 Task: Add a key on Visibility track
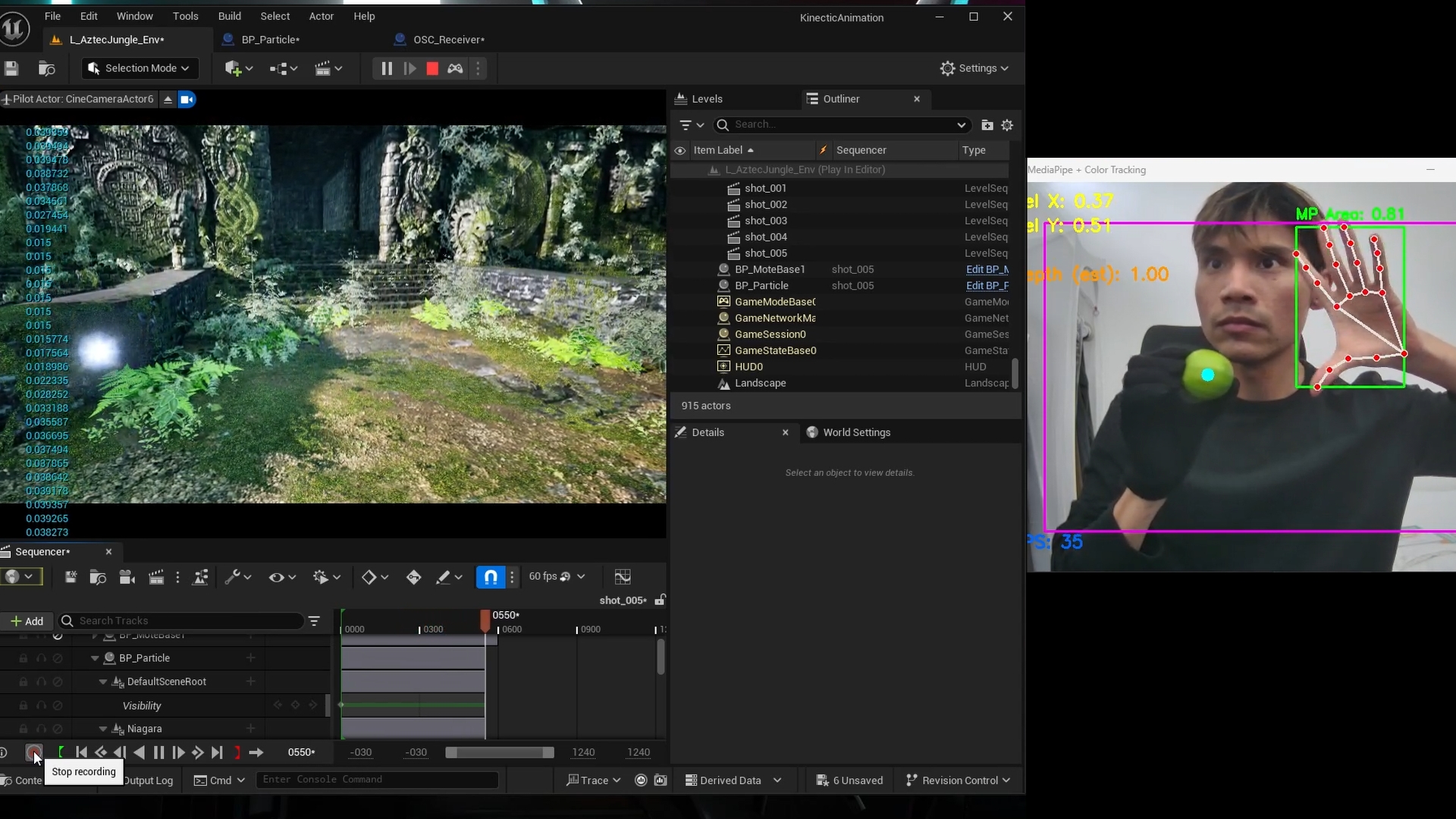[295, 705]
